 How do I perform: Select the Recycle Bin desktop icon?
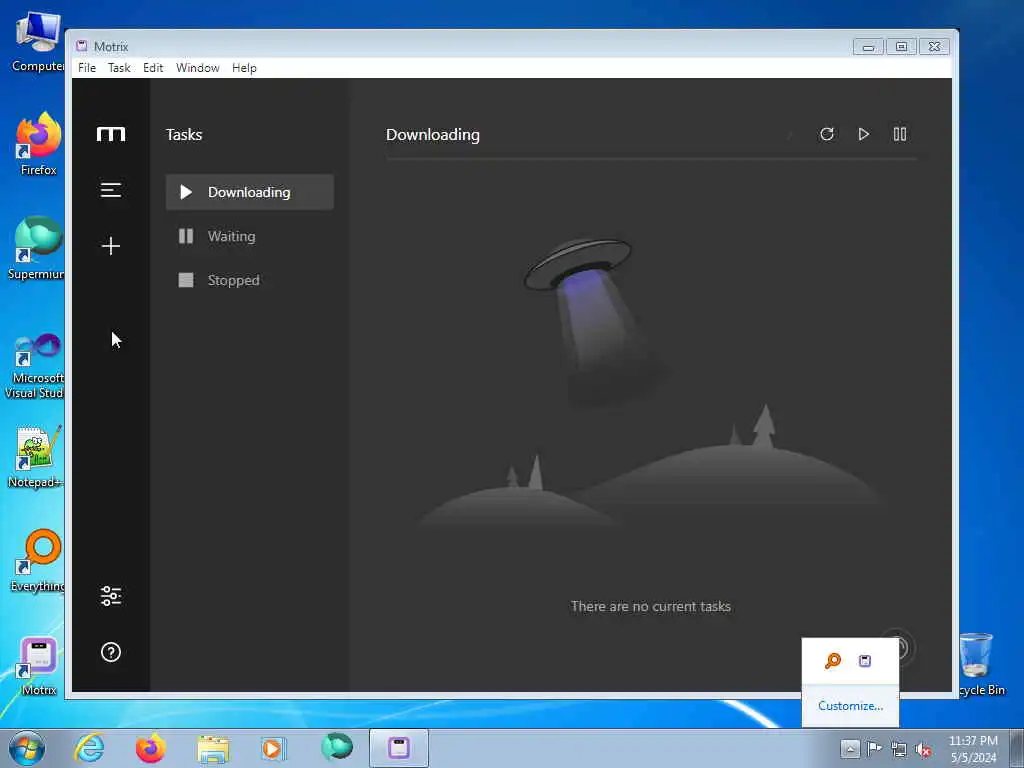tap(980, 664)
